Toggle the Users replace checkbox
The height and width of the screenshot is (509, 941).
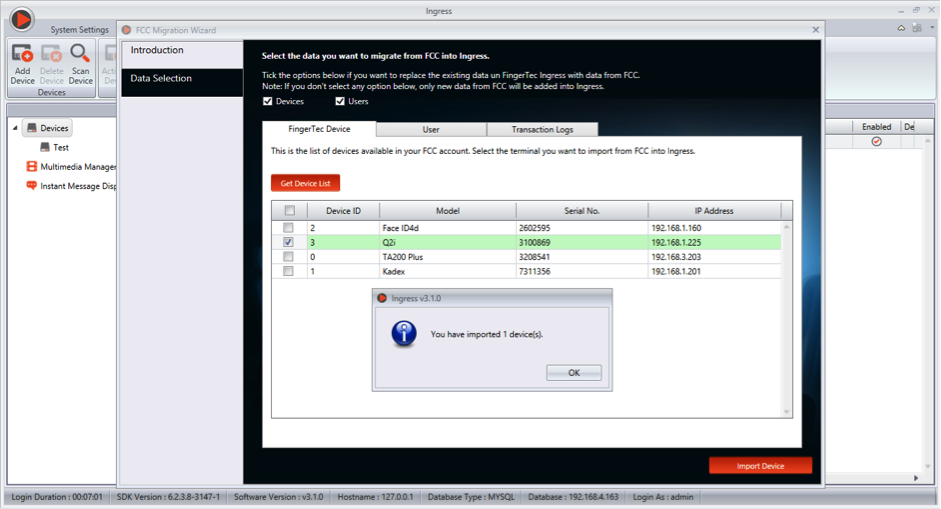coord(340,101)
